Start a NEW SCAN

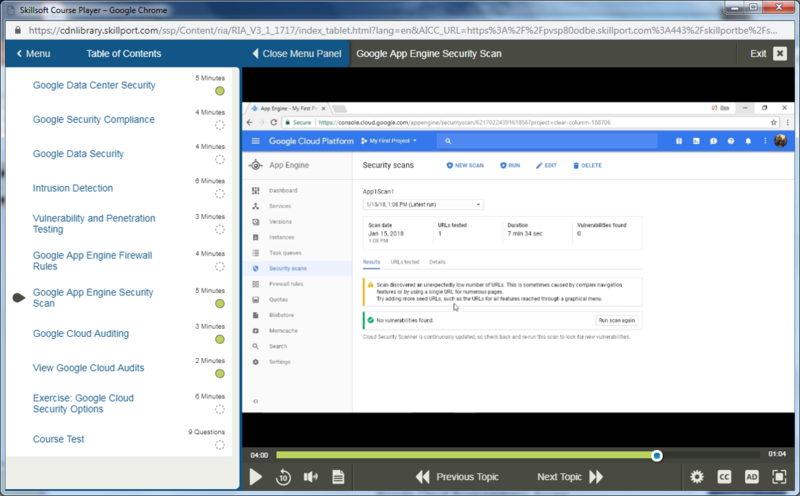point(465,165)
